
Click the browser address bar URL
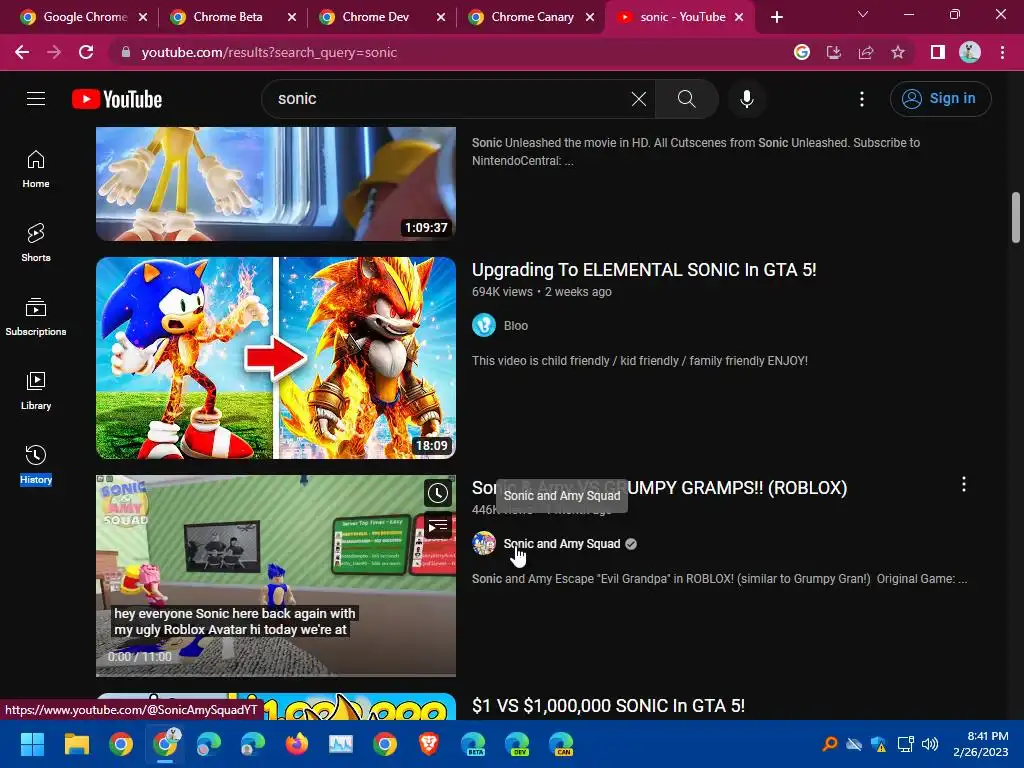(269, 52)
